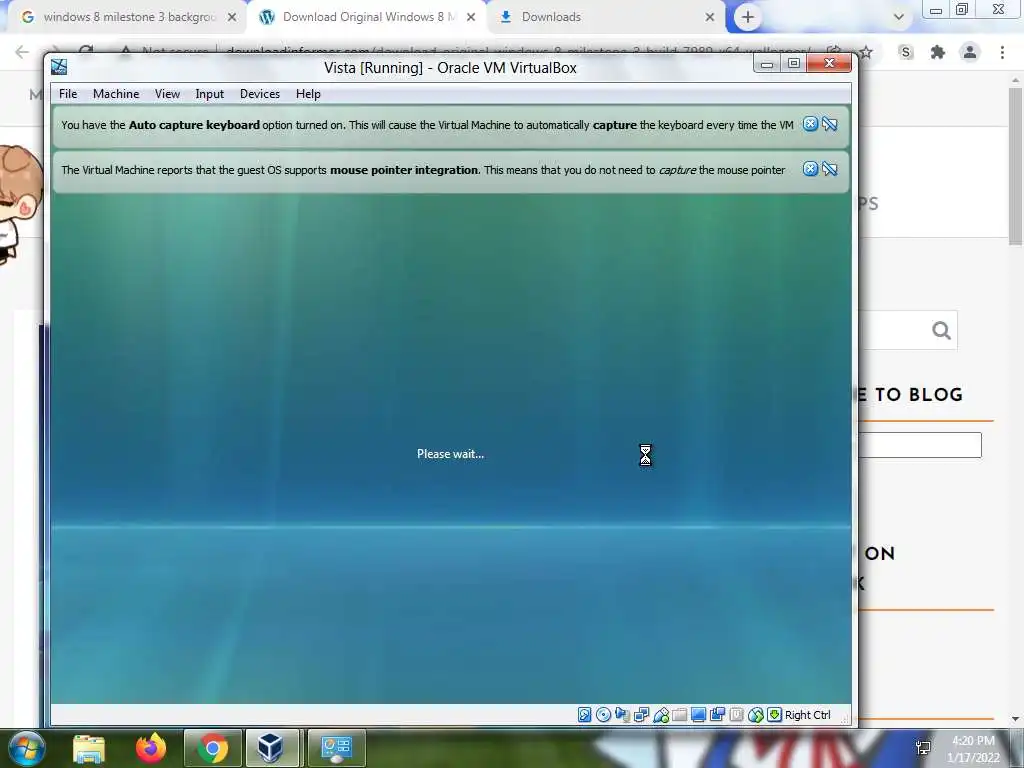Click the network adapters status icon
Viewport: 1024px width, 768px height.
[x=641, y=715]
